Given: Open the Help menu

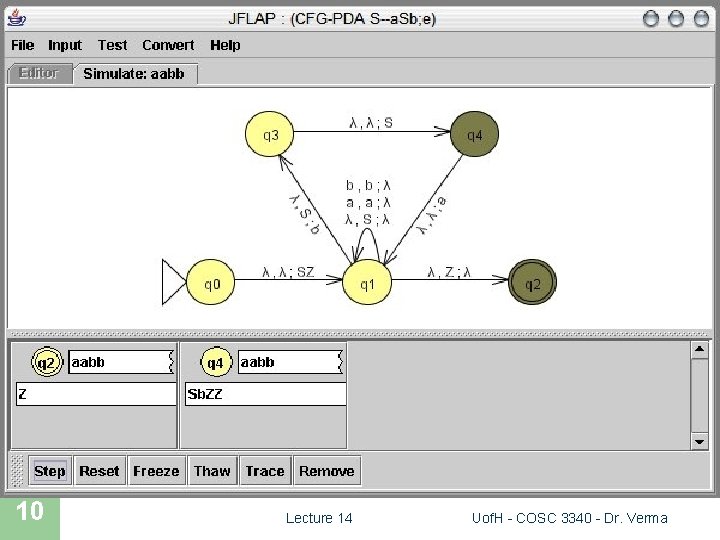Looking at the screenshot, I should pyautogui.click(x=225, y=45).
